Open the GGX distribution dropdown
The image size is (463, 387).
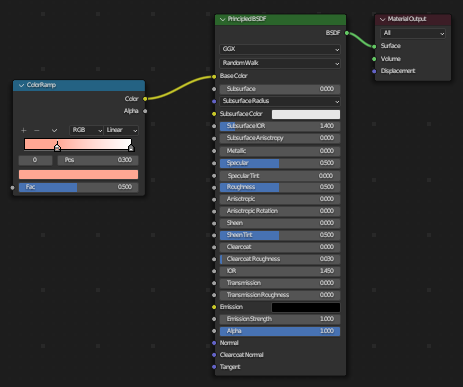(280, 49)
